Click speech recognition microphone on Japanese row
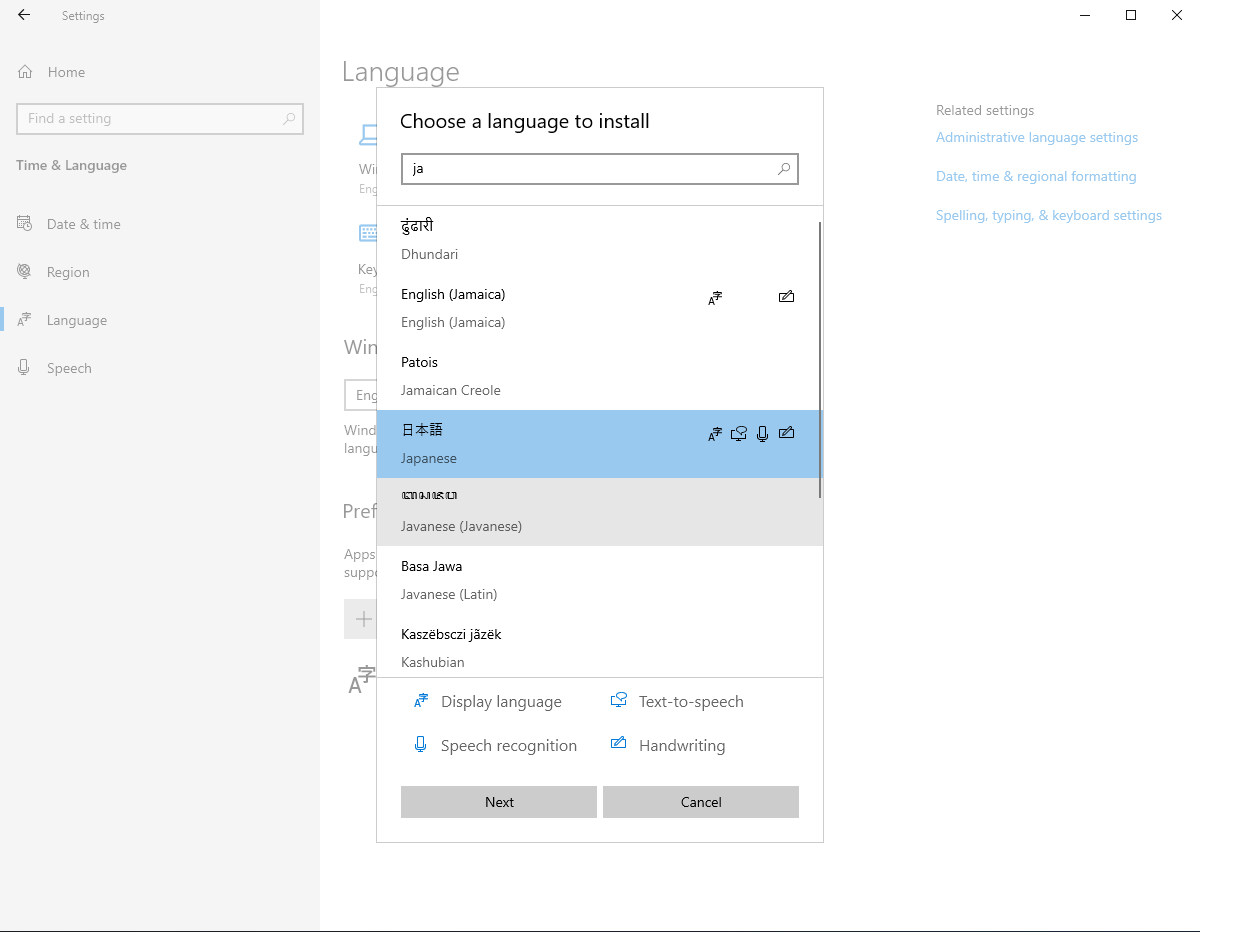 pyautogui.click(x=763, y=433)
